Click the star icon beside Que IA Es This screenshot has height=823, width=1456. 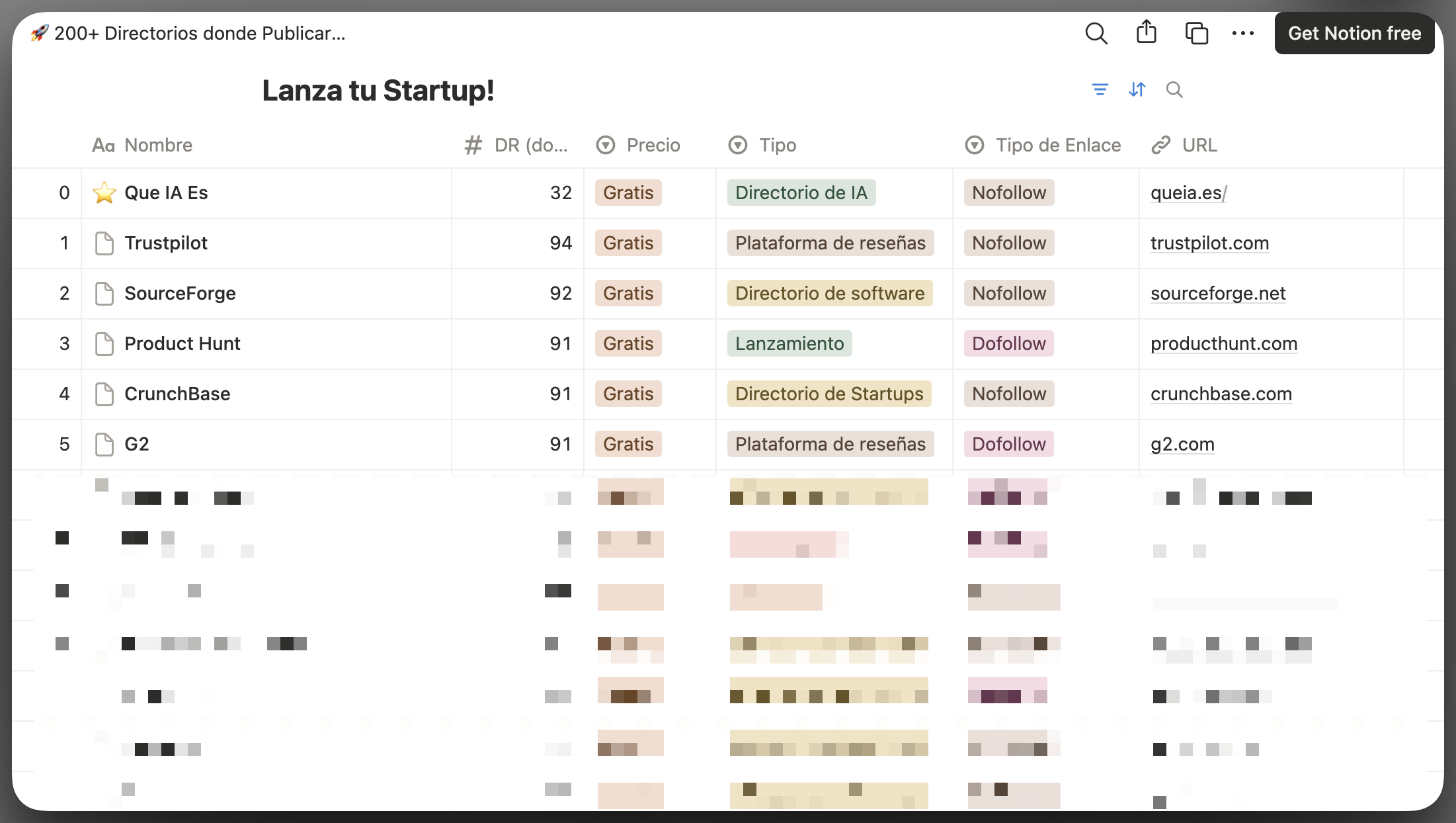(104, 193)
